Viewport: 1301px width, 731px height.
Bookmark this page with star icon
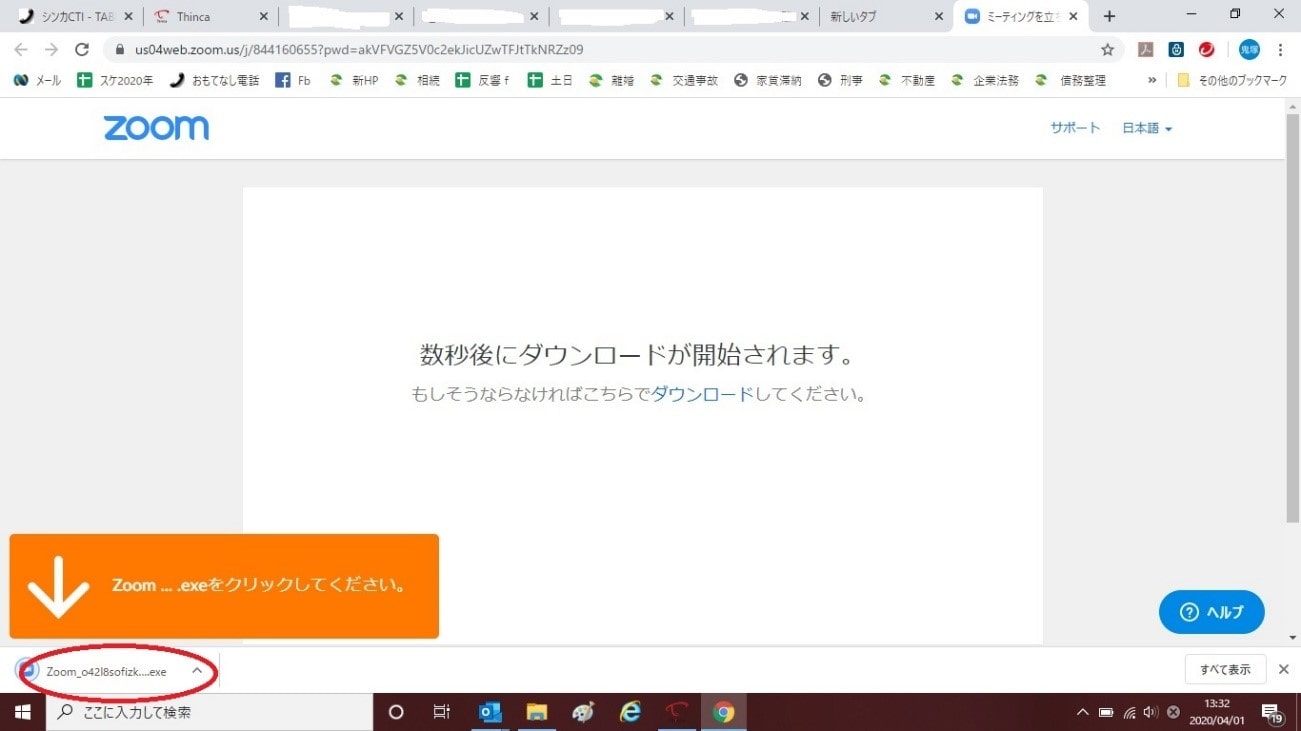tap(1107, 49)
